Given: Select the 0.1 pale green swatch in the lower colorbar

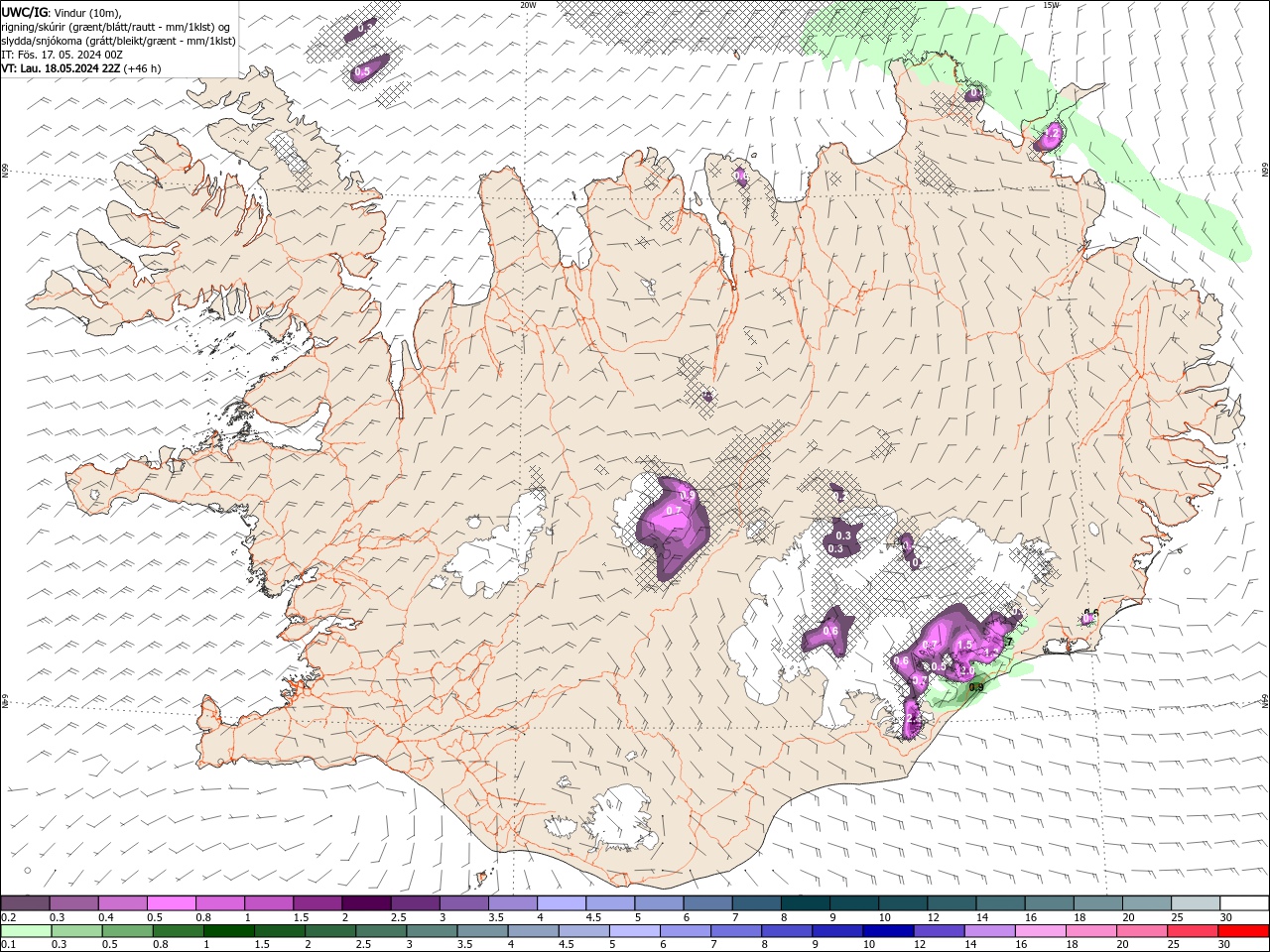Looking at the screenshot, I should click(26, 931).
